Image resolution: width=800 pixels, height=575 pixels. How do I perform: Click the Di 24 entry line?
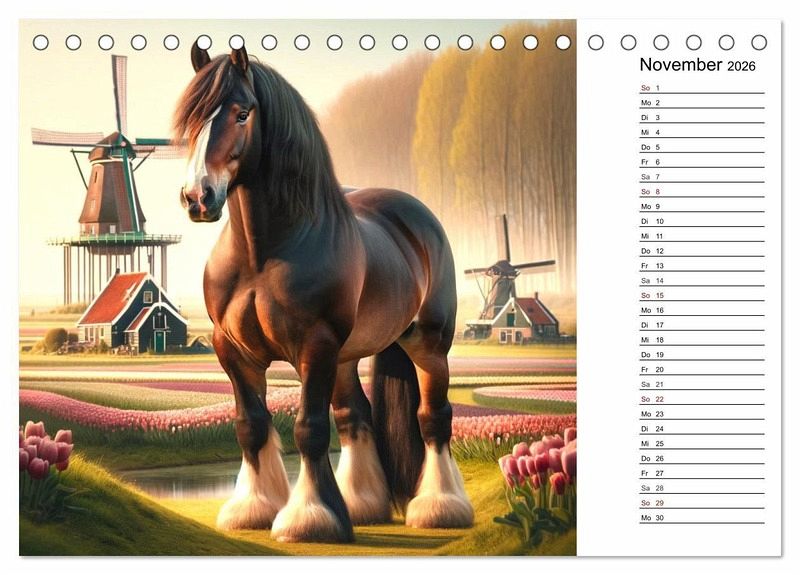tap(702, 429)
